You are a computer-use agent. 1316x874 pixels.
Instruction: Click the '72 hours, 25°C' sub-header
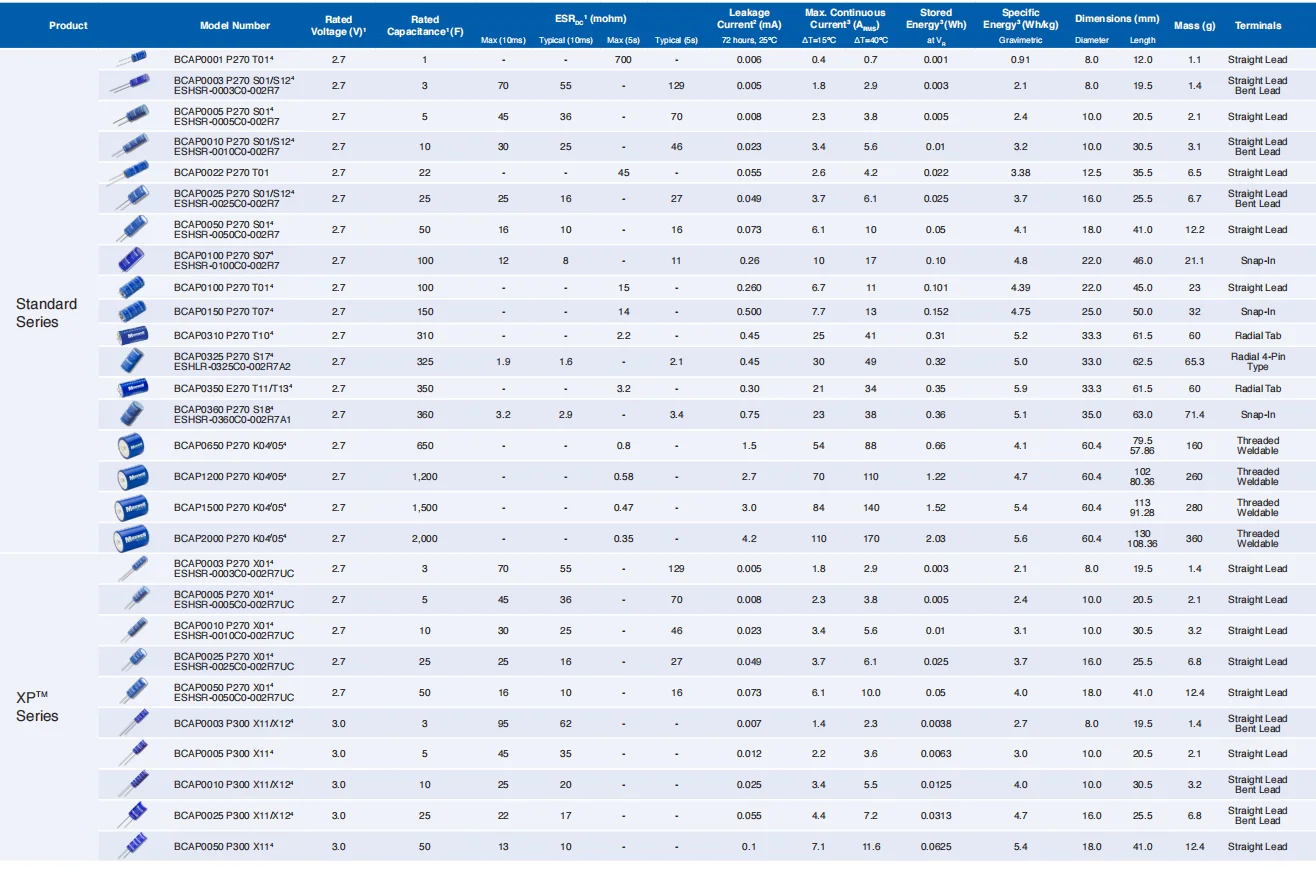749,41
